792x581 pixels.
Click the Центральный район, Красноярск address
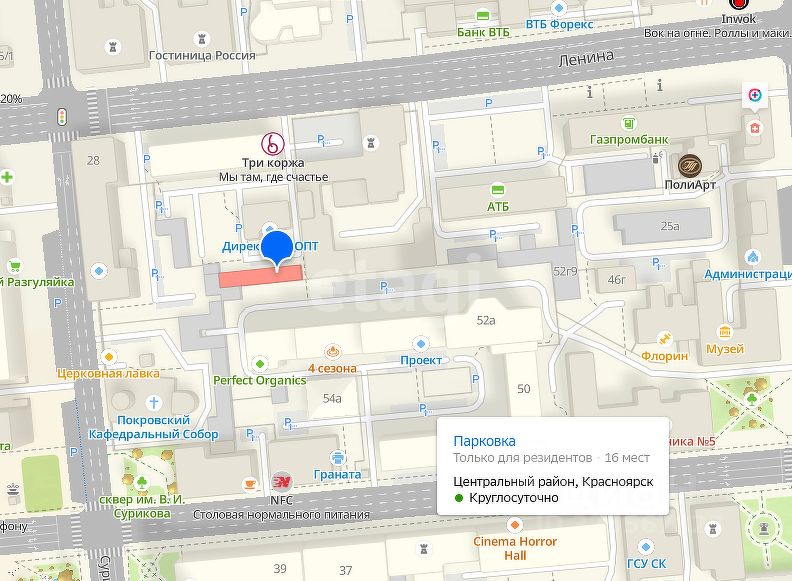[x=553, y=481]
